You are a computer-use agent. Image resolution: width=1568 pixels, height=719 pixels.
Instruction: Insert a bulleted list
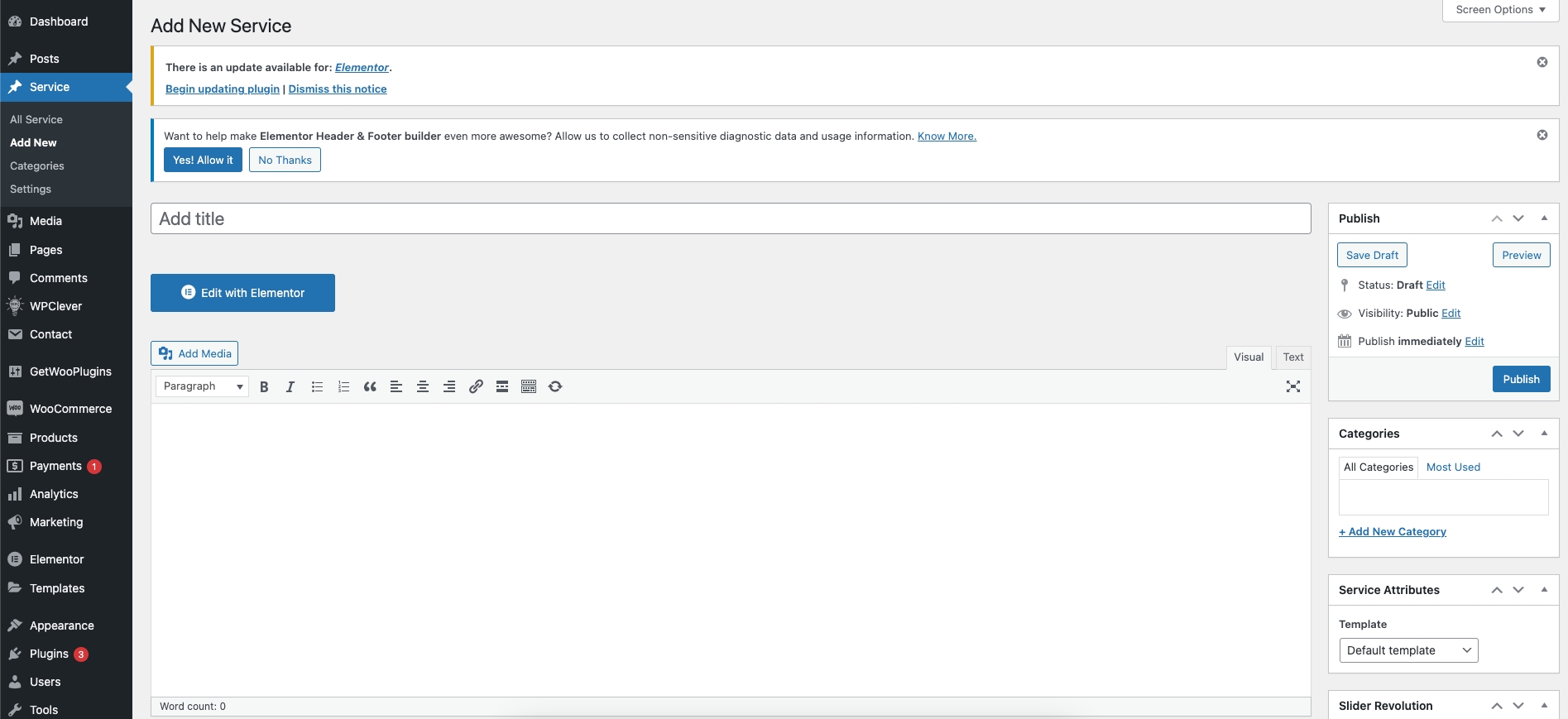pyautogui.click(x=317, y=386)
